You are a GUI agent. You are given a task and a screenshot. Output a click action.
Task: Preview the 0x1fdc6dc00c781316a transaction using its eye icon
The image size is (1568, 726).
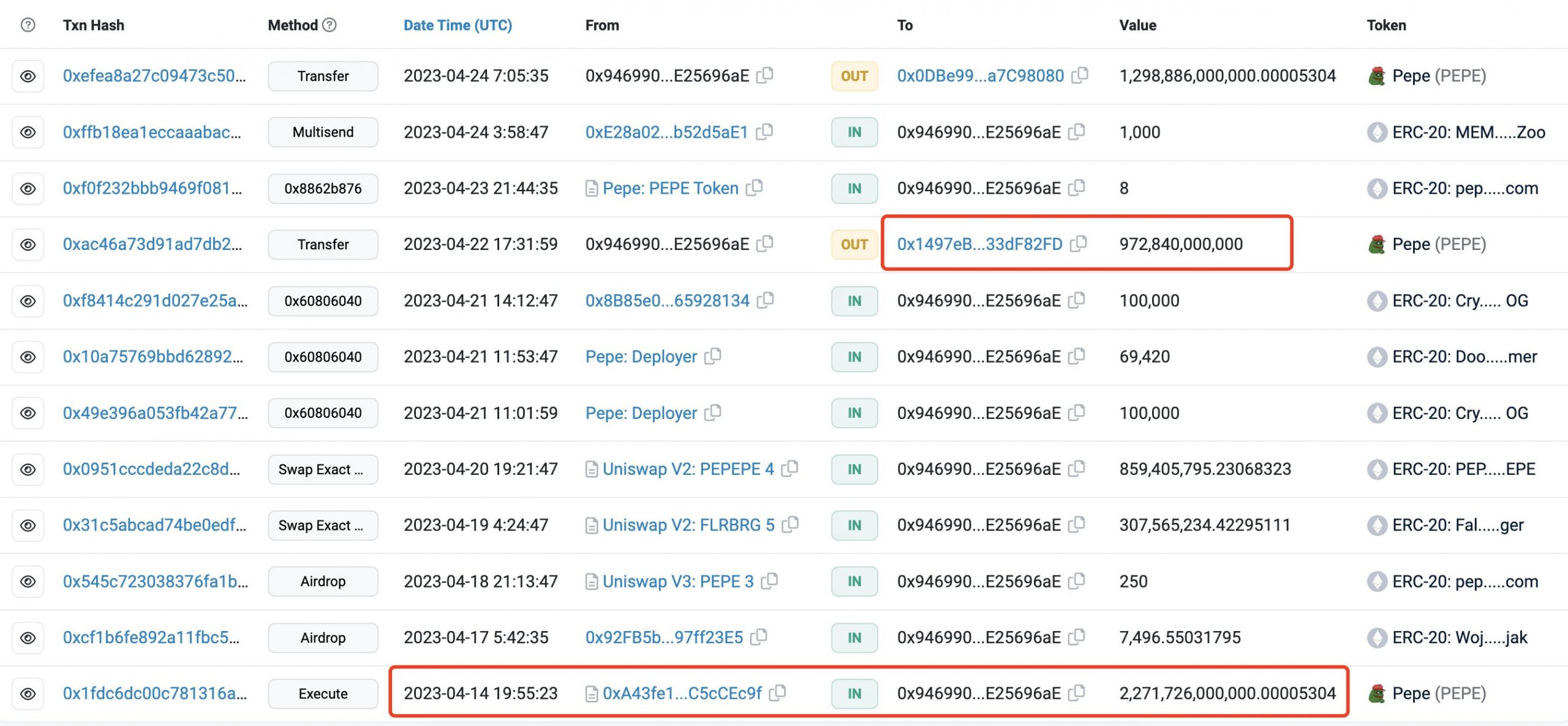pos(28,694)
